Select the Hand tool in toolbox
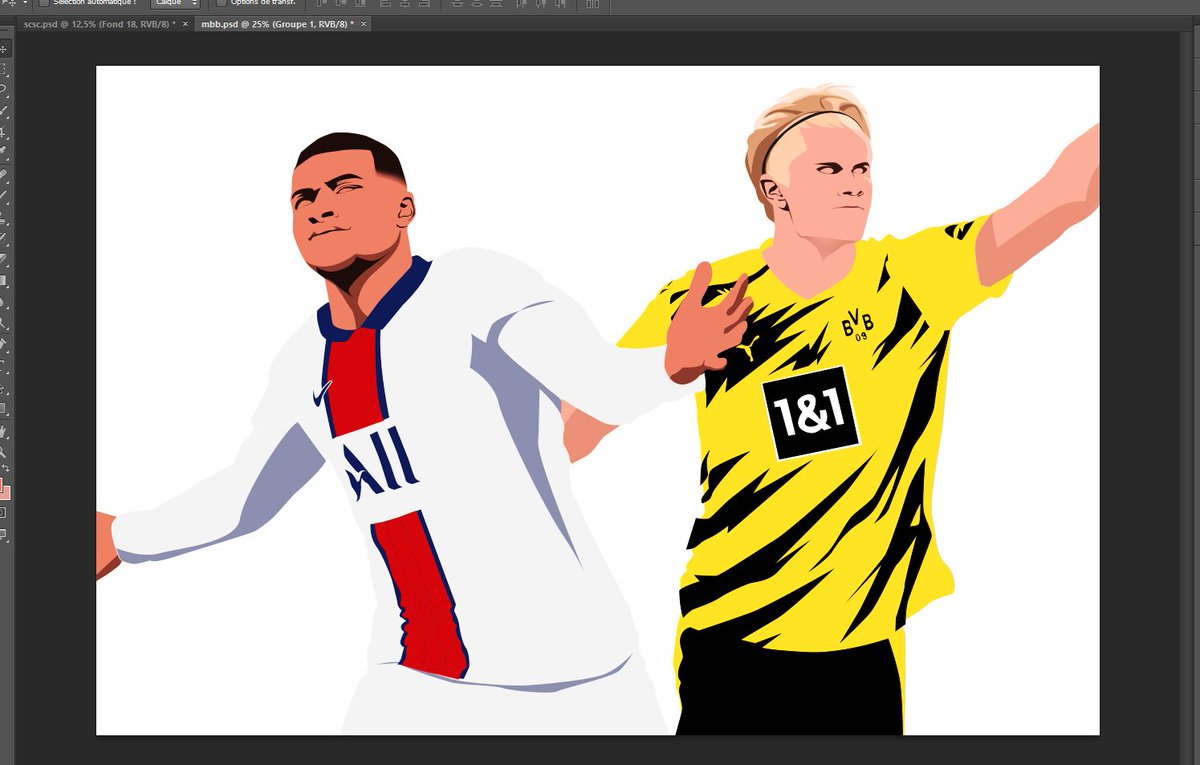 click(4, 431)
